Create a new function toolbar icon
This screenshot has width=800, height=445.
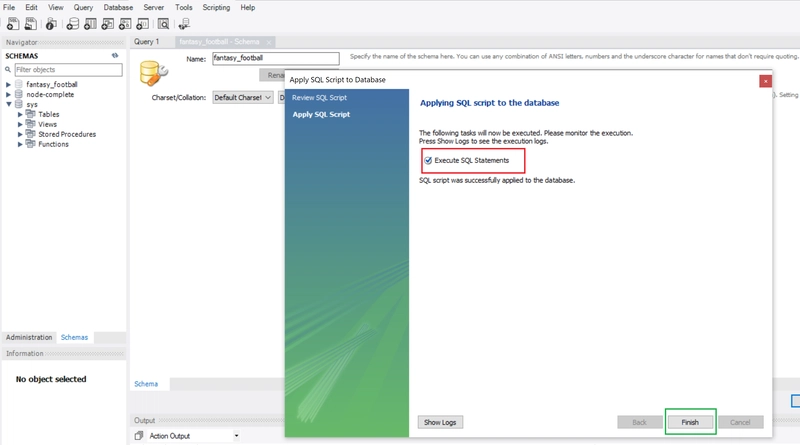142,23
